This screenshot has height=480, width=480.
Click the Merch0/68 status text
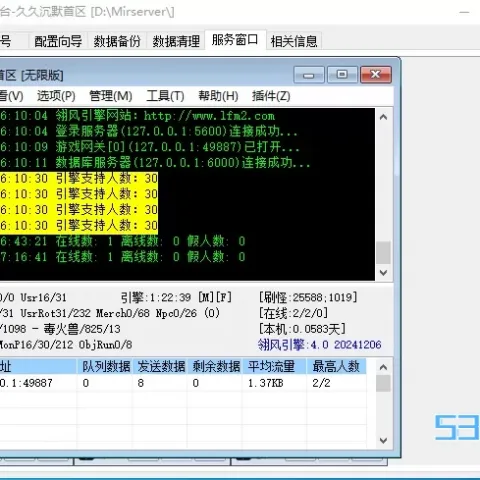click(x=123, y=313)
